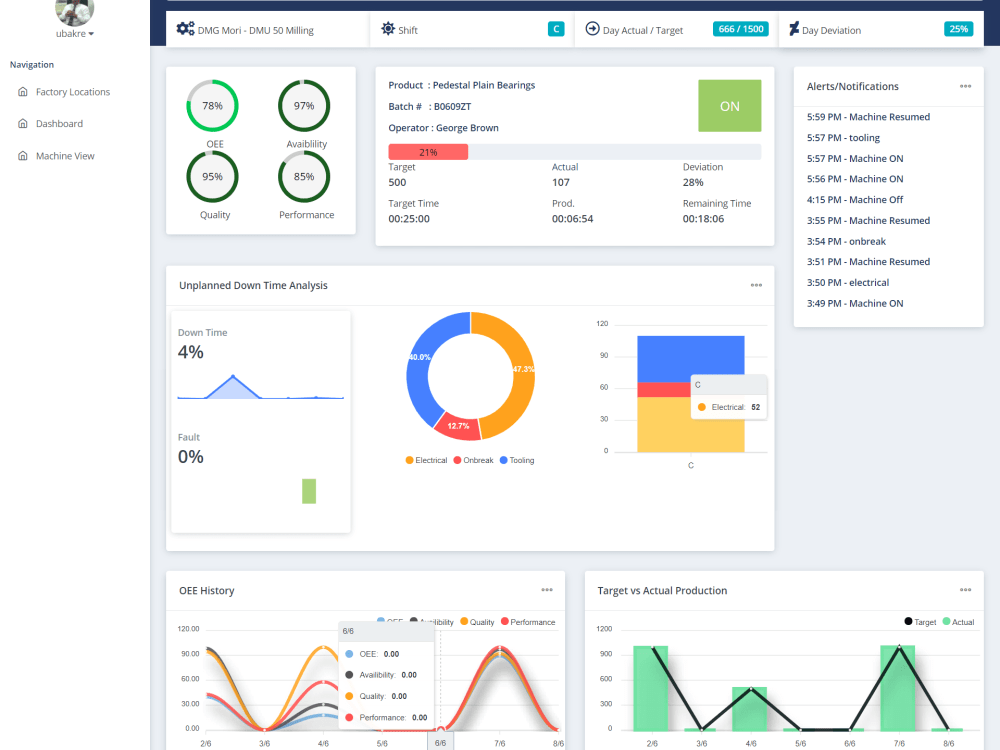Toggle Target series in production legend
1000x750 pixels.
920,622
